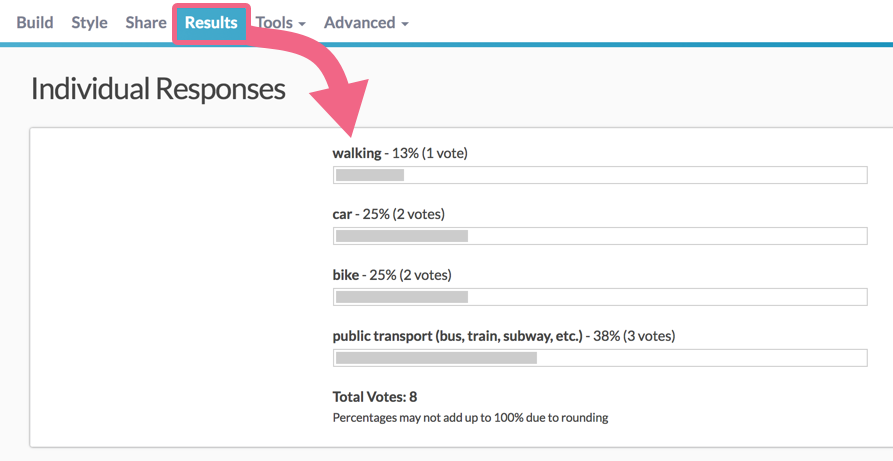This screenshot has height=461, width=893.
Task: Open the Build tab
Action: (x=35, y=22)
